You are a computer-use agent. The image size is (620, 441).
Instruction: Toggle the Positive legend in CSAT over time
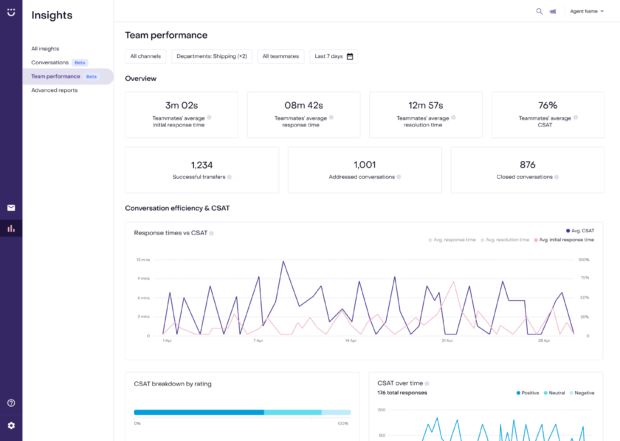click(528, 393)
